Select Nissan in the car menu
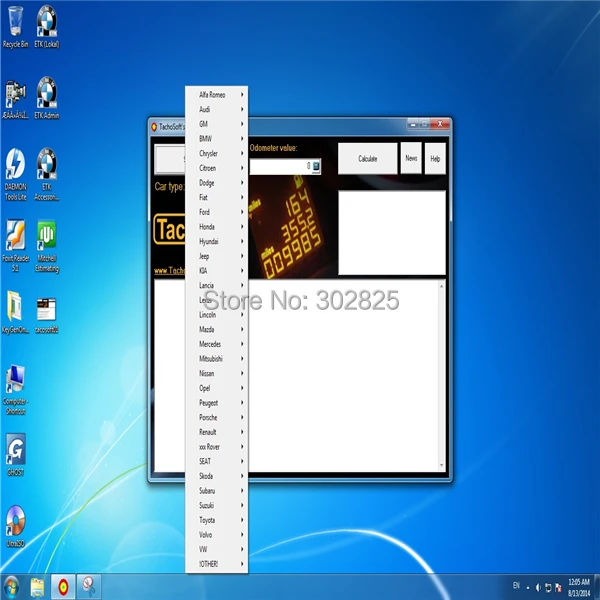The height and width of the screenshot is (600, 600). (217, 373)
